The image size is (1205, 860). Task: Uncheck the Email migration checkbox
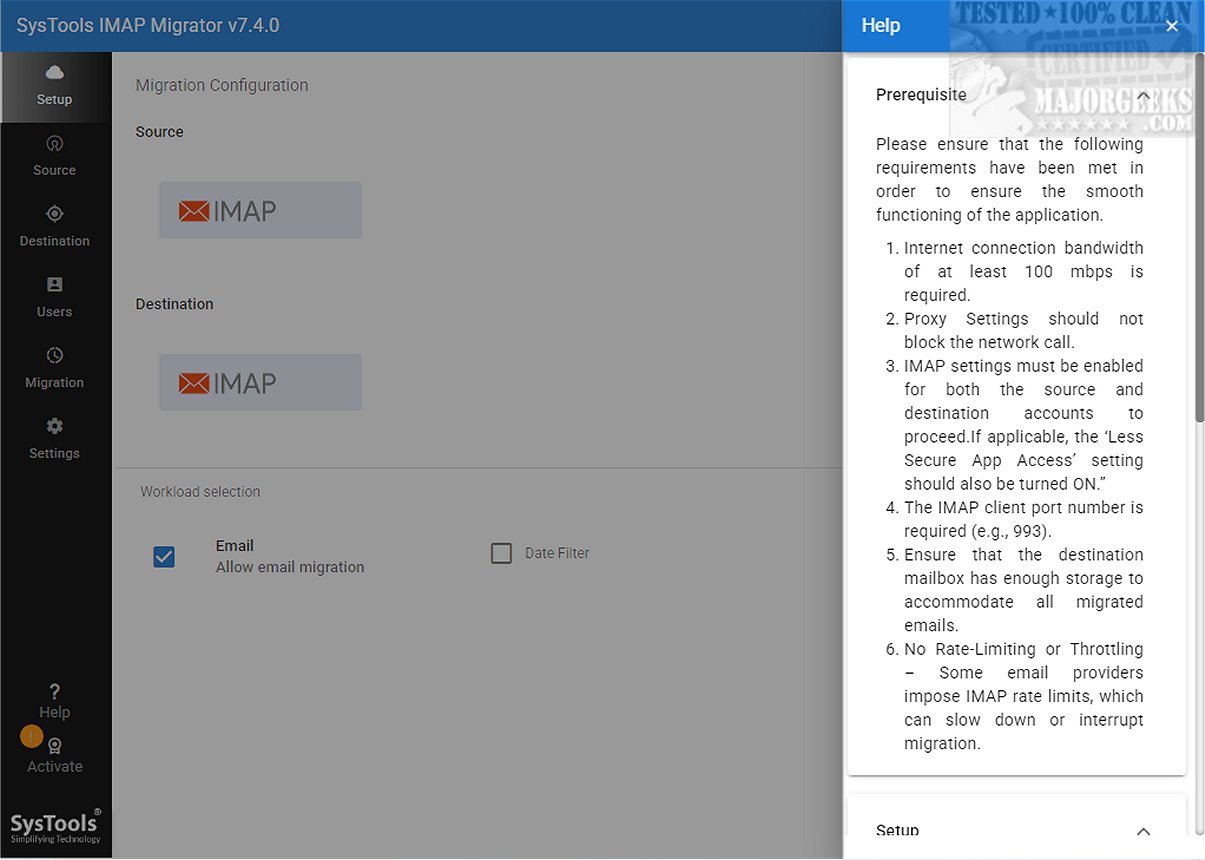click(x=164, y=557)
